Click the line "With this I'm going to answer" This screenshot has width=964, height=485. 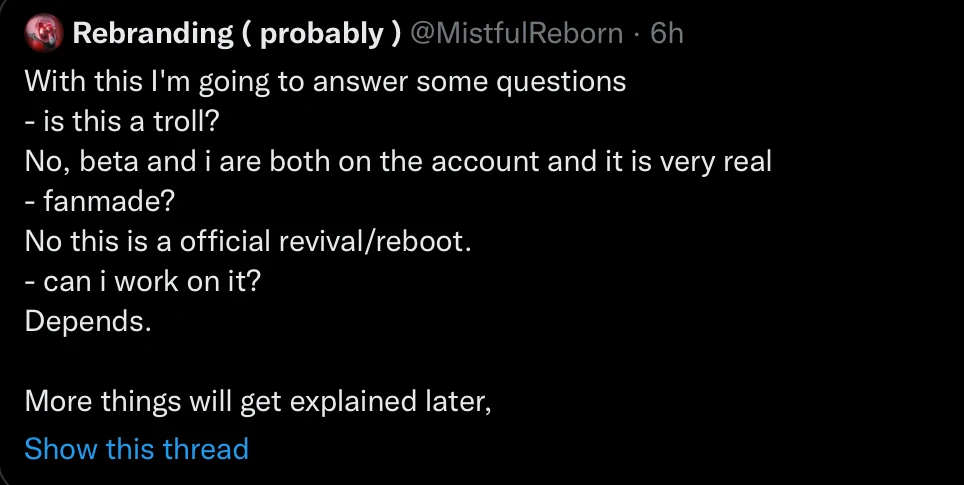tap(325, 81)
